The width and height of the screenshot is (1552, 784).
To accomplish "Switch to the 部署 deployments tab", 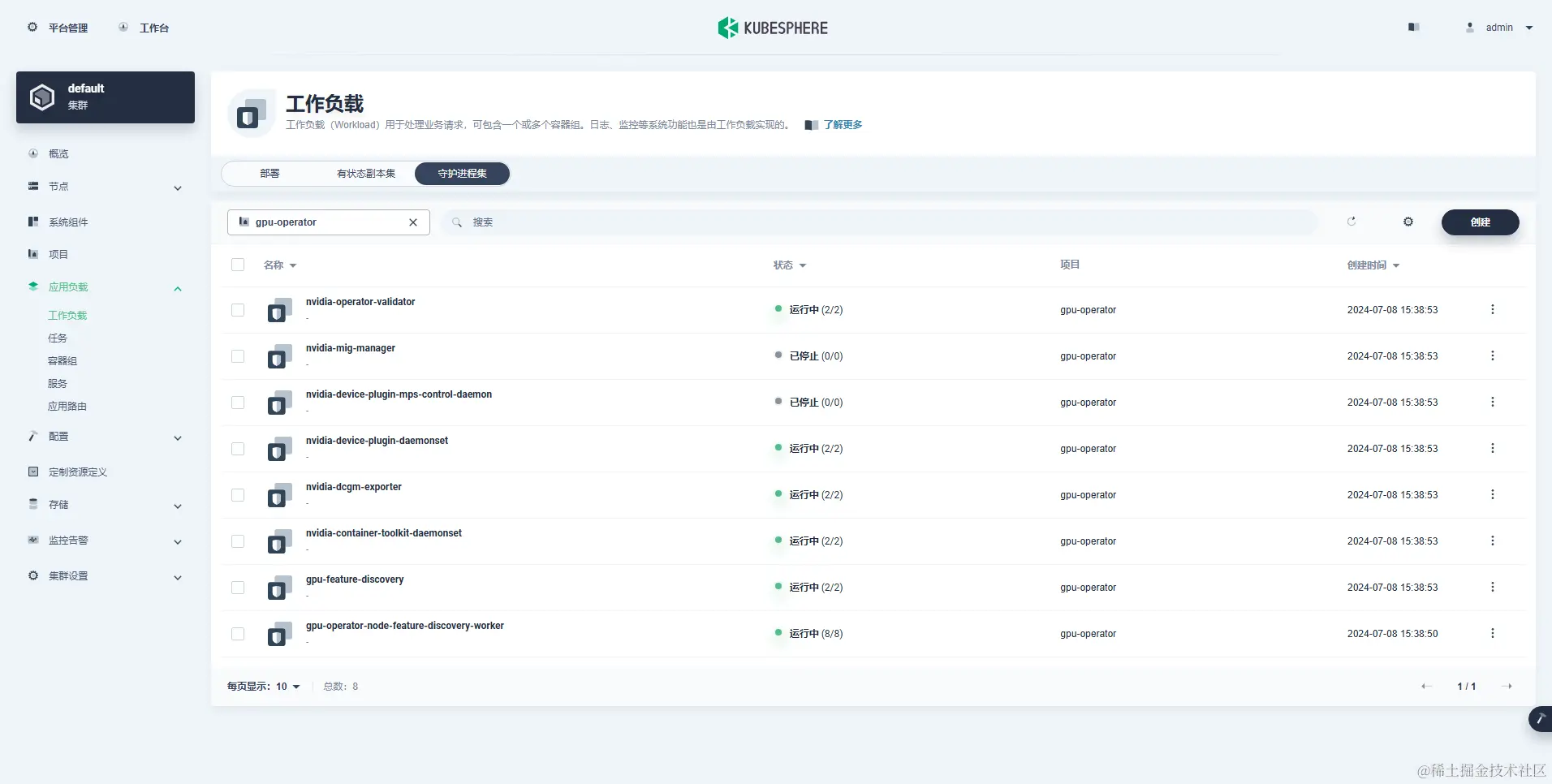I will [x=270, y=174].
